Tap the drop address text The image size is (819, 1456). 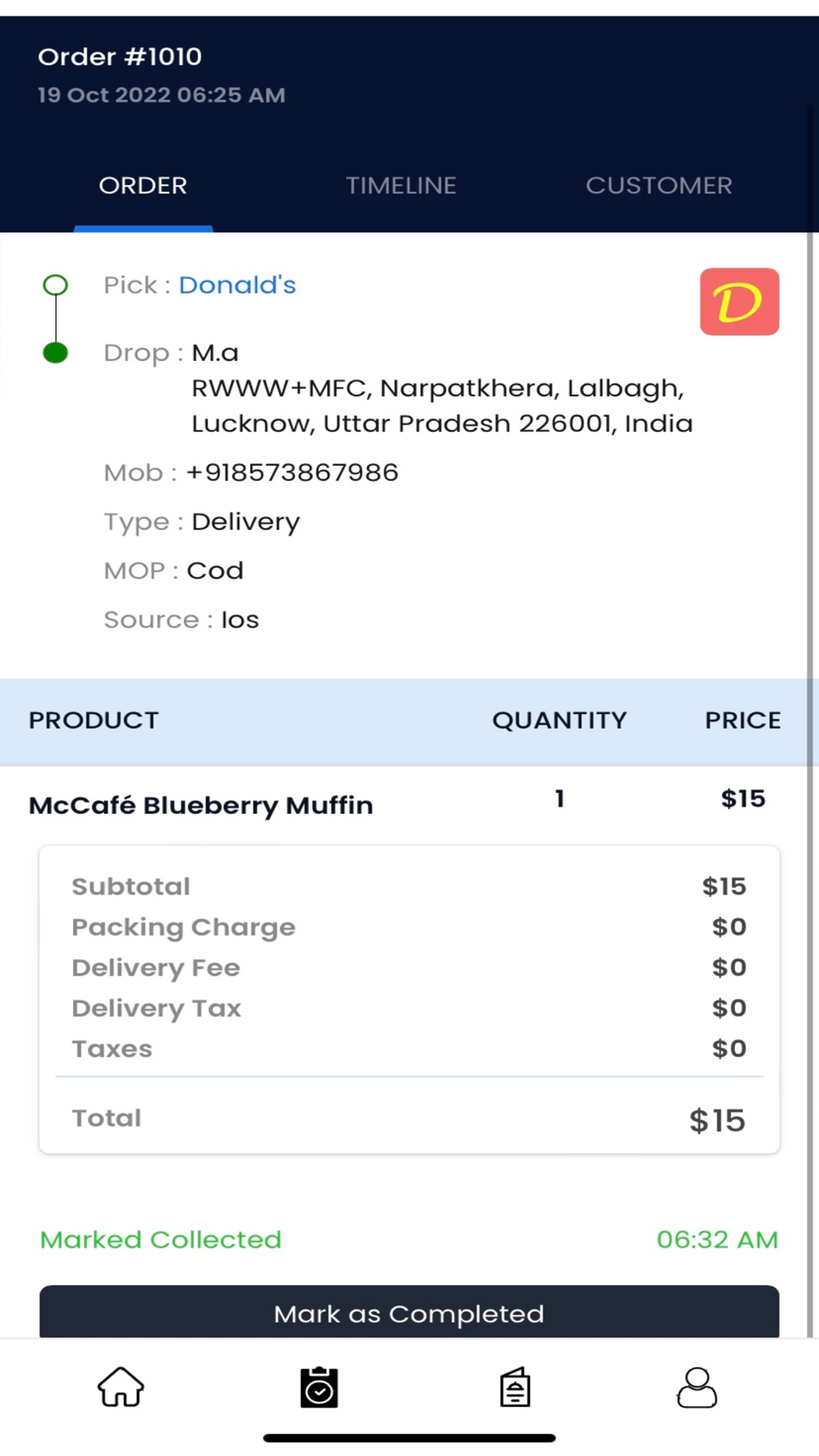(441, 406)
